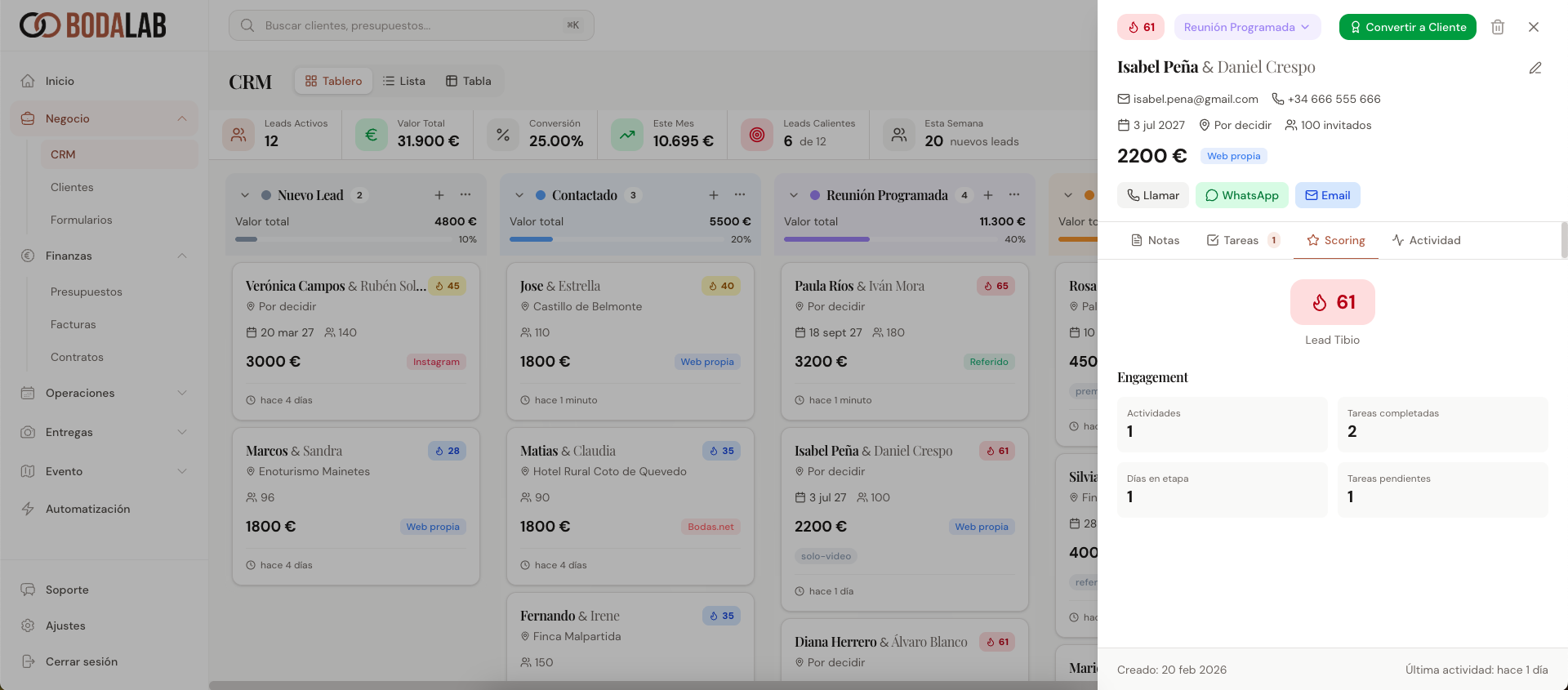Click the pencil edit icon beside lead name
The width and height of the screenshot is (1568, 690).
point(1535,68)
